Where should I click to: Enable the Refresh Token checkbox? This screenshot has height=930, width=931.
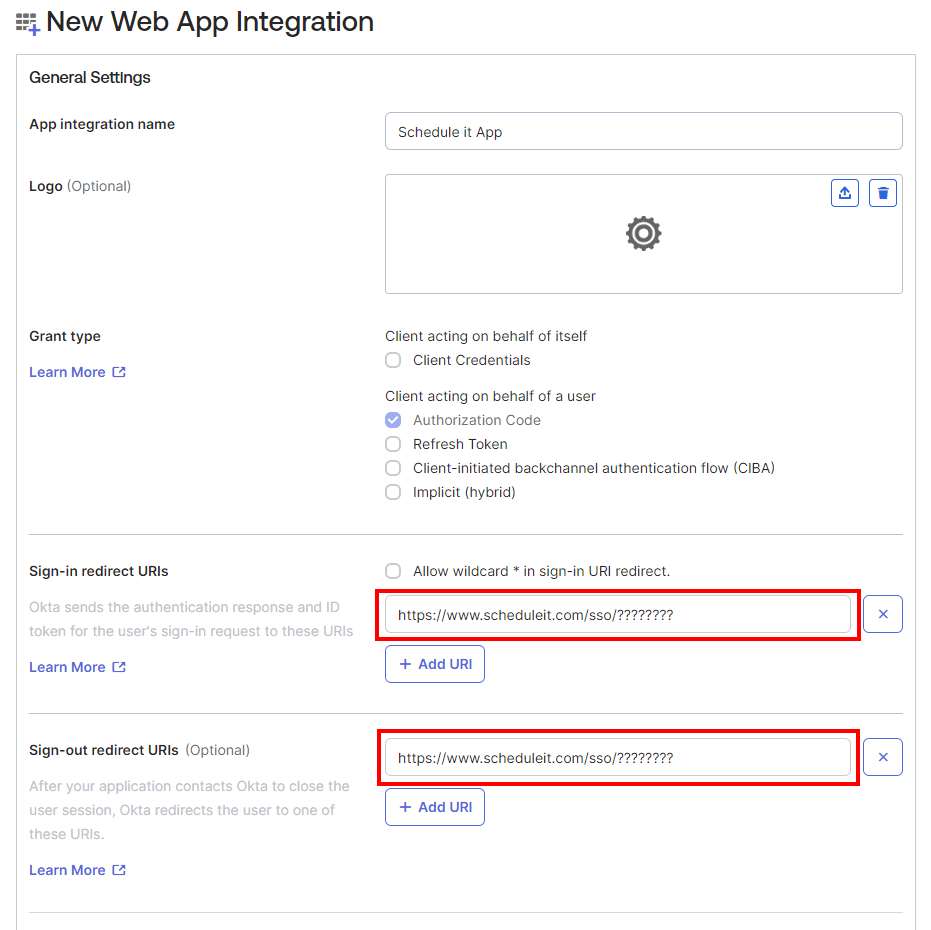(393, 444)
